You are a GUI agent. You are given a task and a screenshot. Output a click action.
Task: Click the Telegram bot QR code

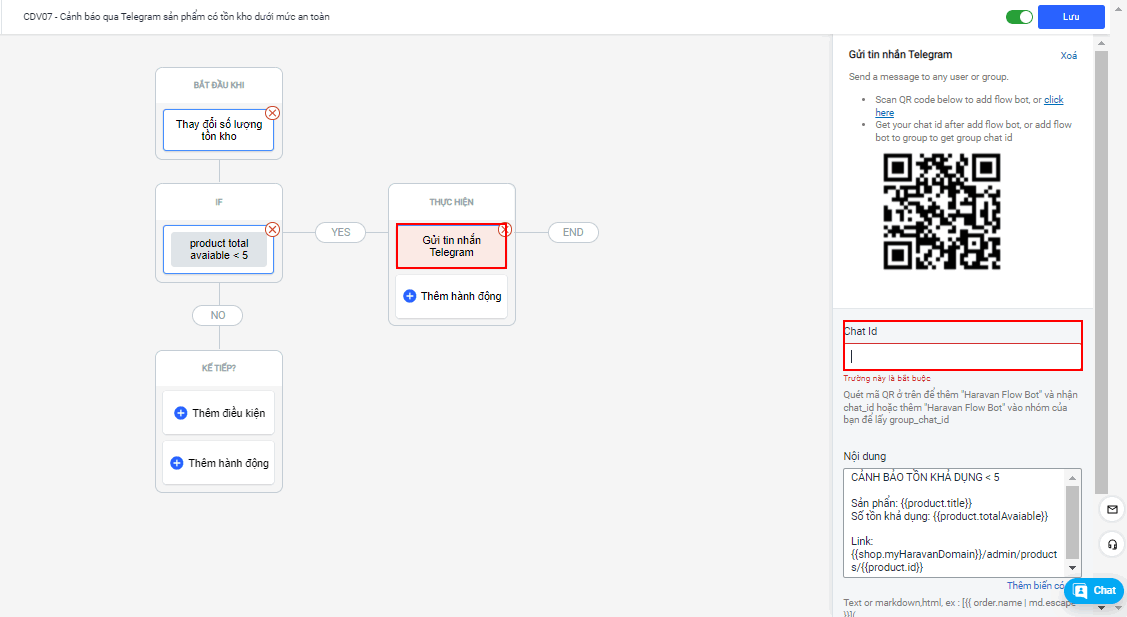942,212
